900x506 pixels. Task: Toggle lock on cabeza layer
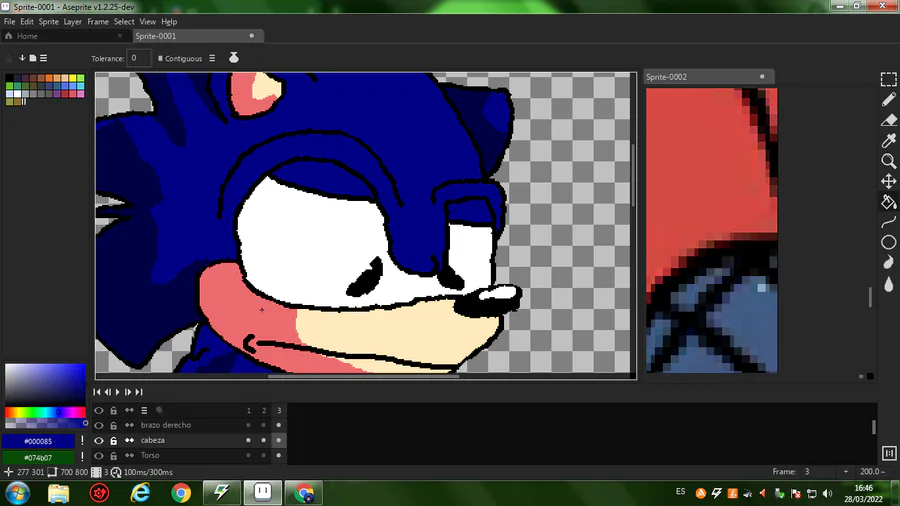point(114,441)
